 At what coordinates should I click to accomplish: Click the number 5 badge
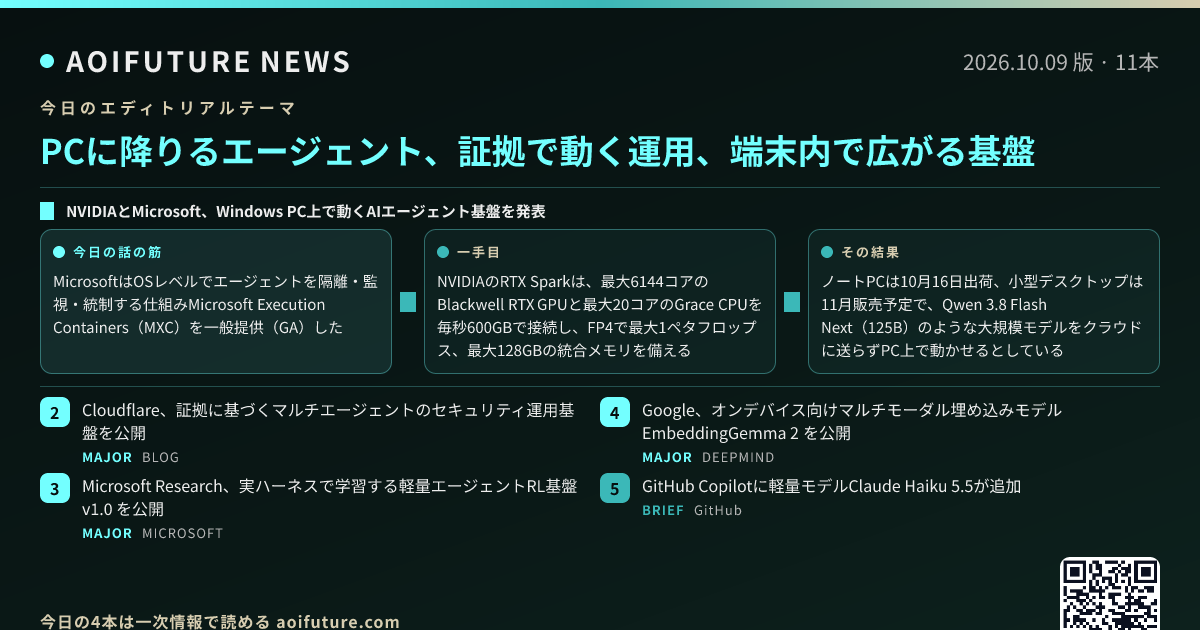(x=615, y=488)
